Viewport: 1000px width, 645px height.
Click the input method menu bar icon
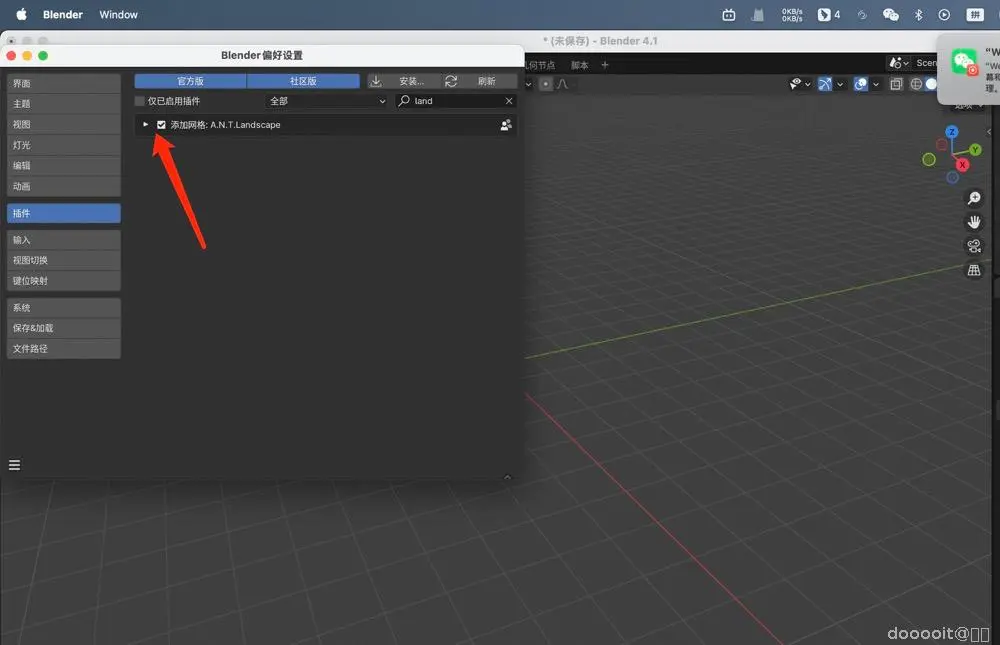(974, 15)
